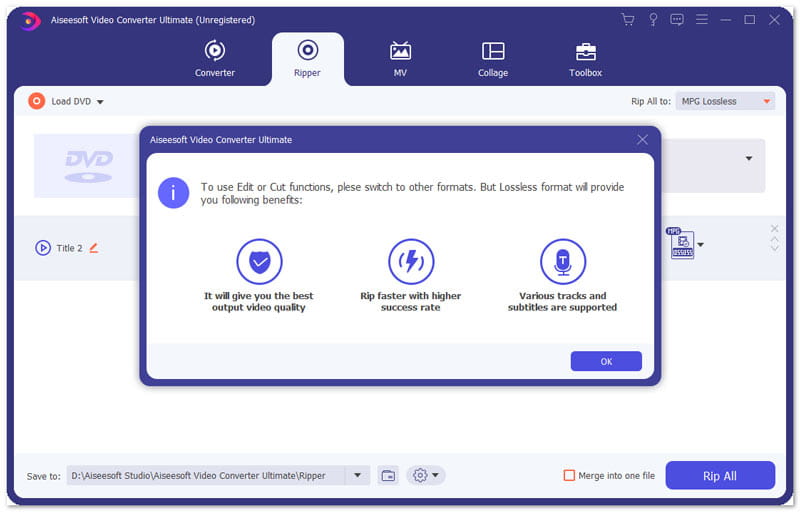Image resolution: width=800 pixels, height=512 pixels.
Task: Open the Toolbox tab
Action: [586, 59]
